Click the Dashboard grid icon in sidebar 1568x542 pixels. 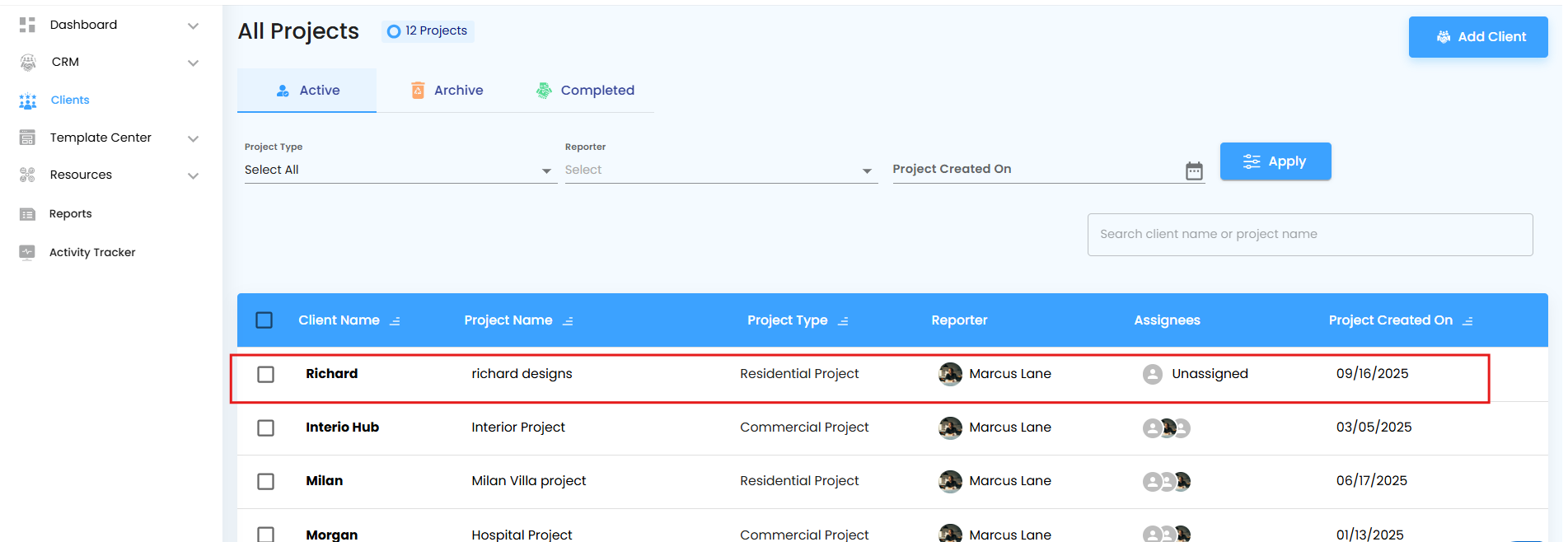(27, 25)
